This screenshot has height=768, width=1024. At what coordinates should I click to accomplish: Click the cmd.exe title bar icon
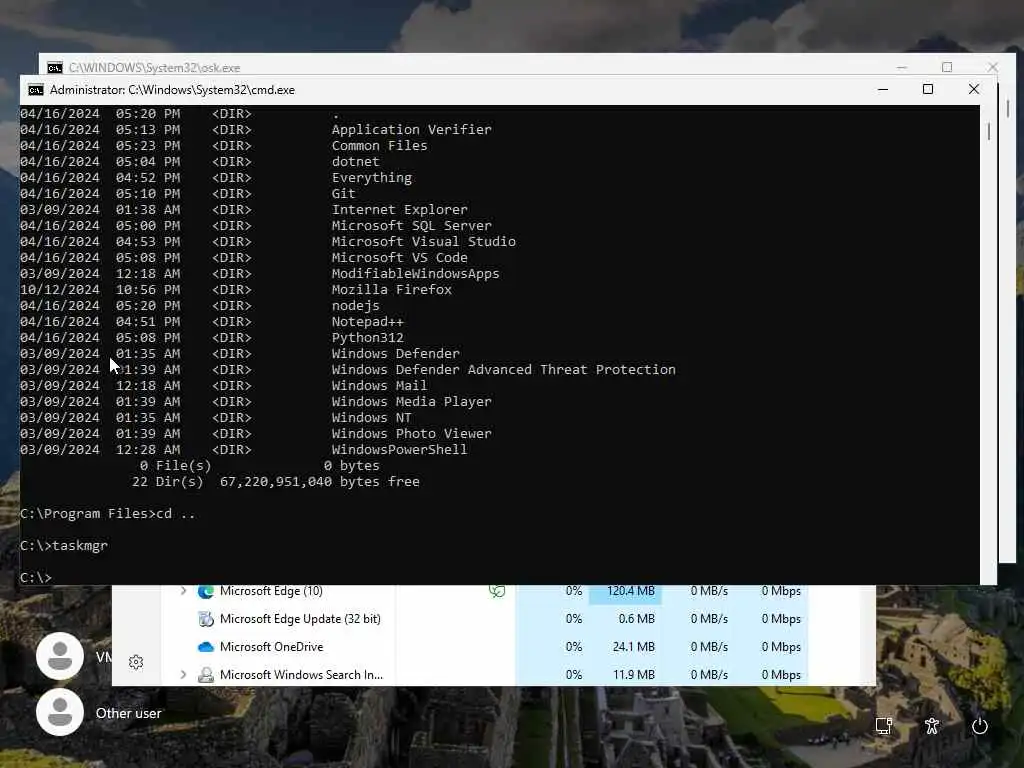(x=36, y=89)
